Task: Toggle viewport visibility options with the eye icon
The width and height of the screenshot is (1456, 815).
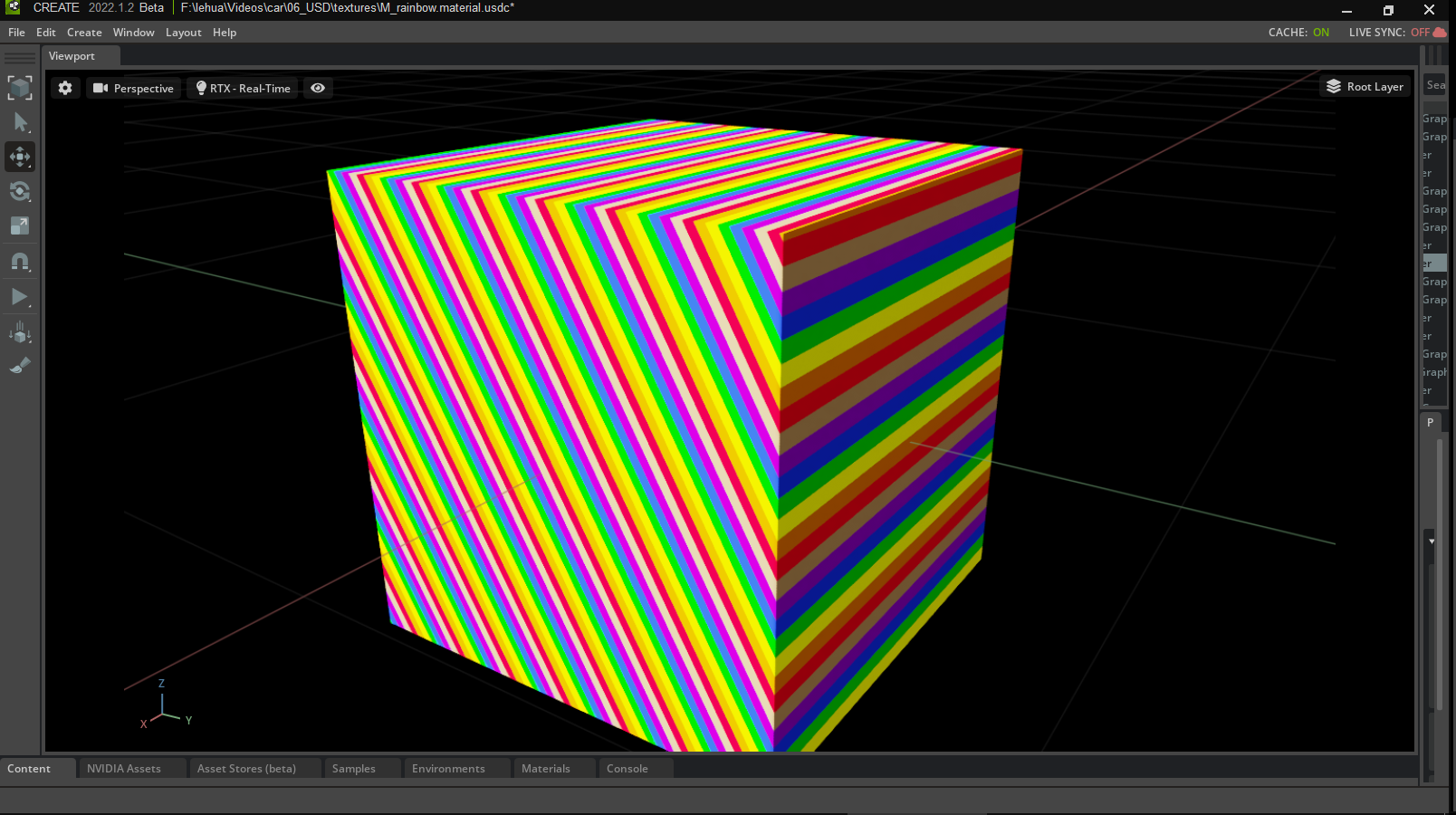Action: (x=317, y=88)
